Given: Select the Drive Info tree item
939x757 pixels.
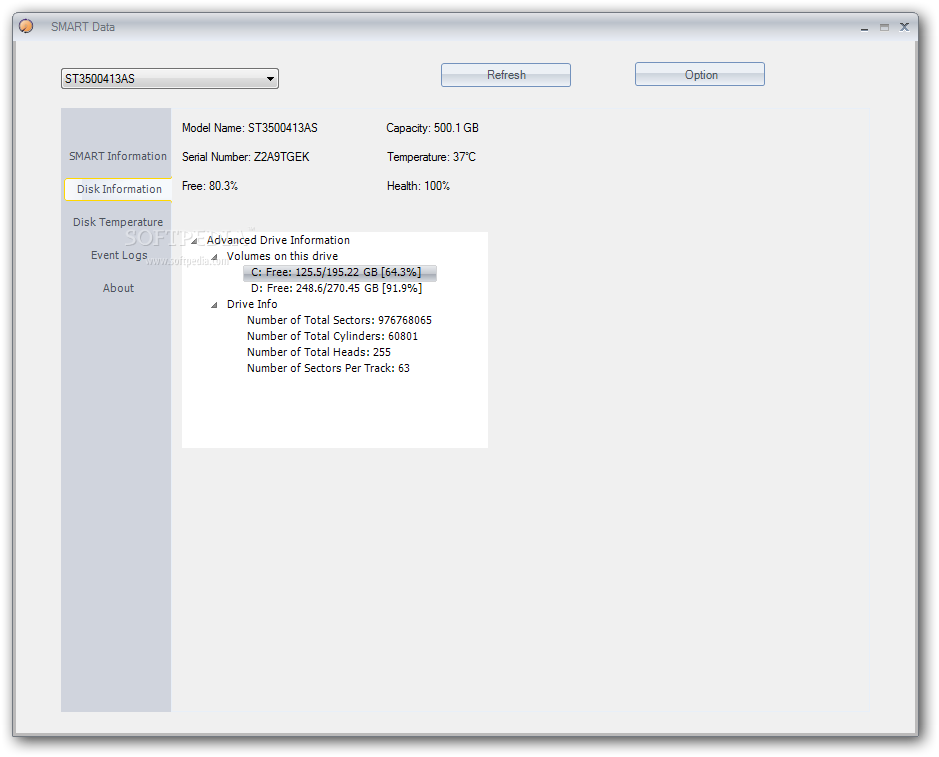Looking at the screenshot, I should 252,304.
